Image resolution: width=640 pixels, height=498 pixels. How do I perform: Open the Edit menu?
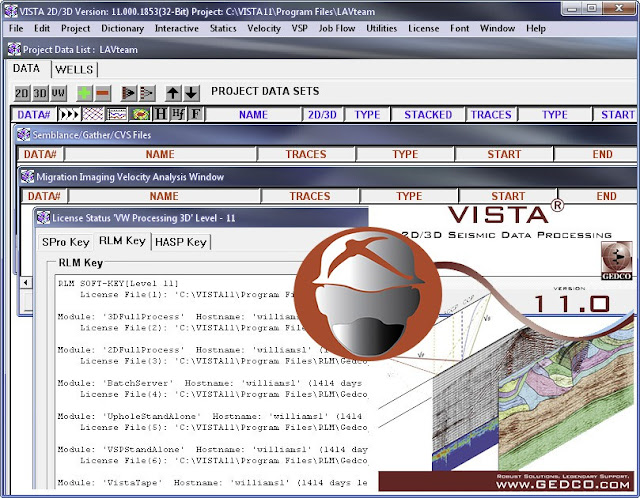pyautogui.click(x=42, y=28)
